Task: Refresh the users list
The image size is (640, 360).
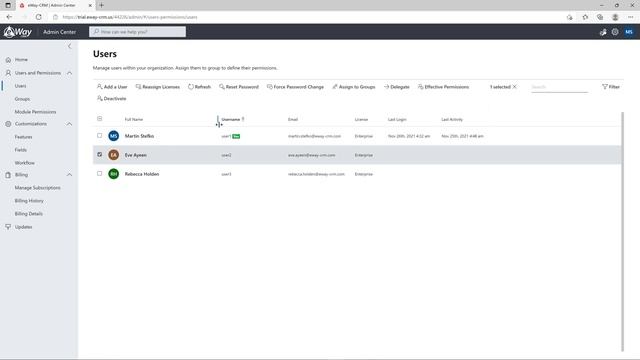Action: [200, 87]
